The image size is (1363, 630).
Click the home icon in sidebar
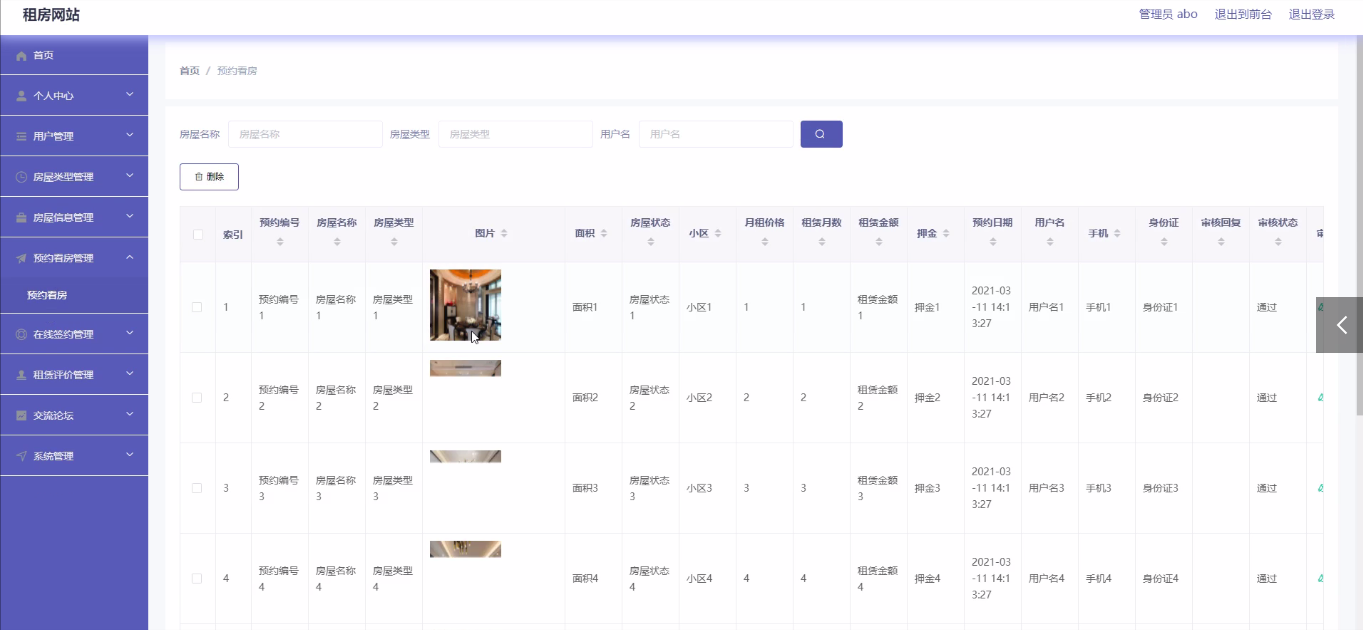pos(22,56)
